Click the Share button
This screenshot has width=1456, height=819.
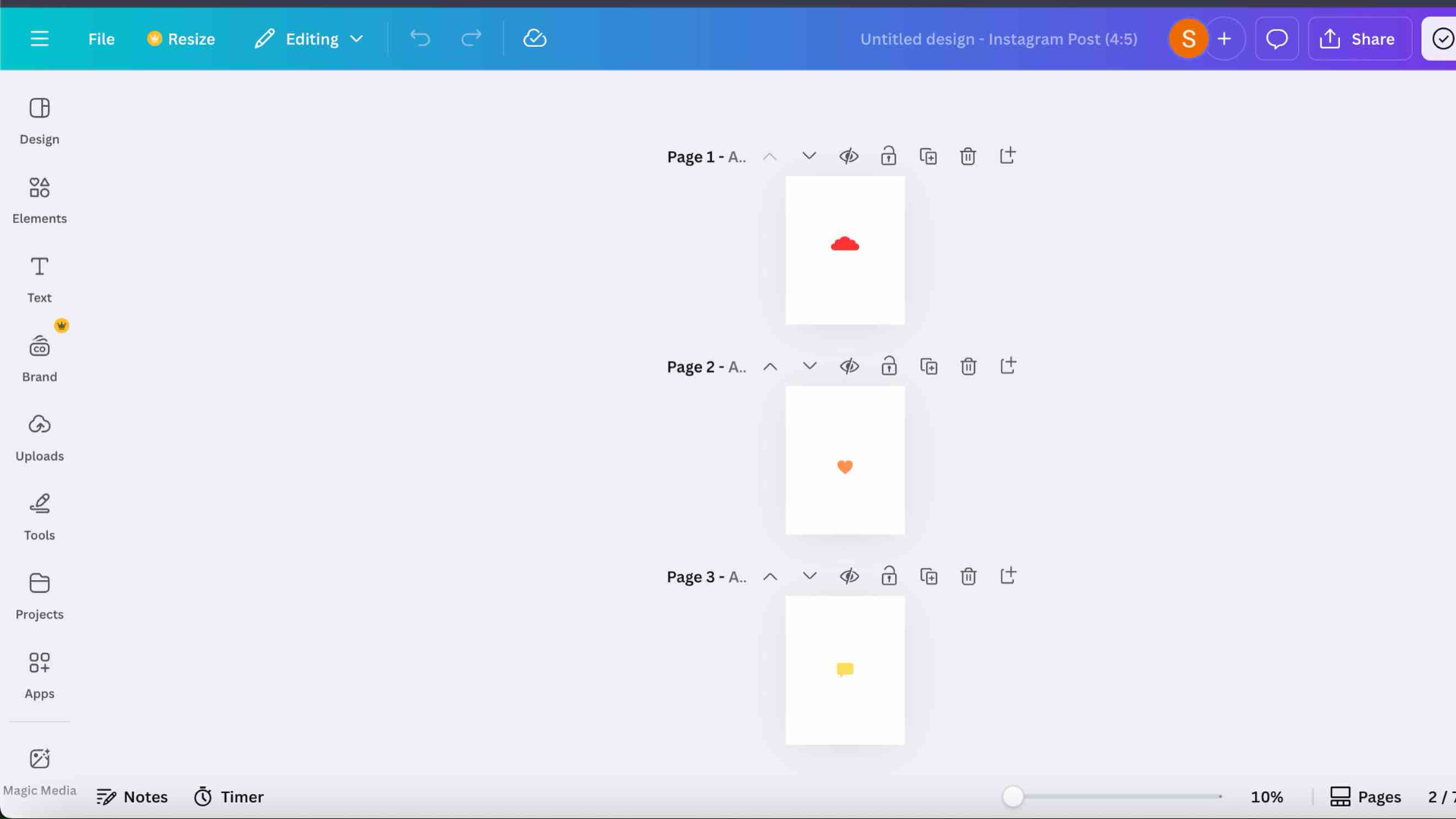[x=1359, y=39]
